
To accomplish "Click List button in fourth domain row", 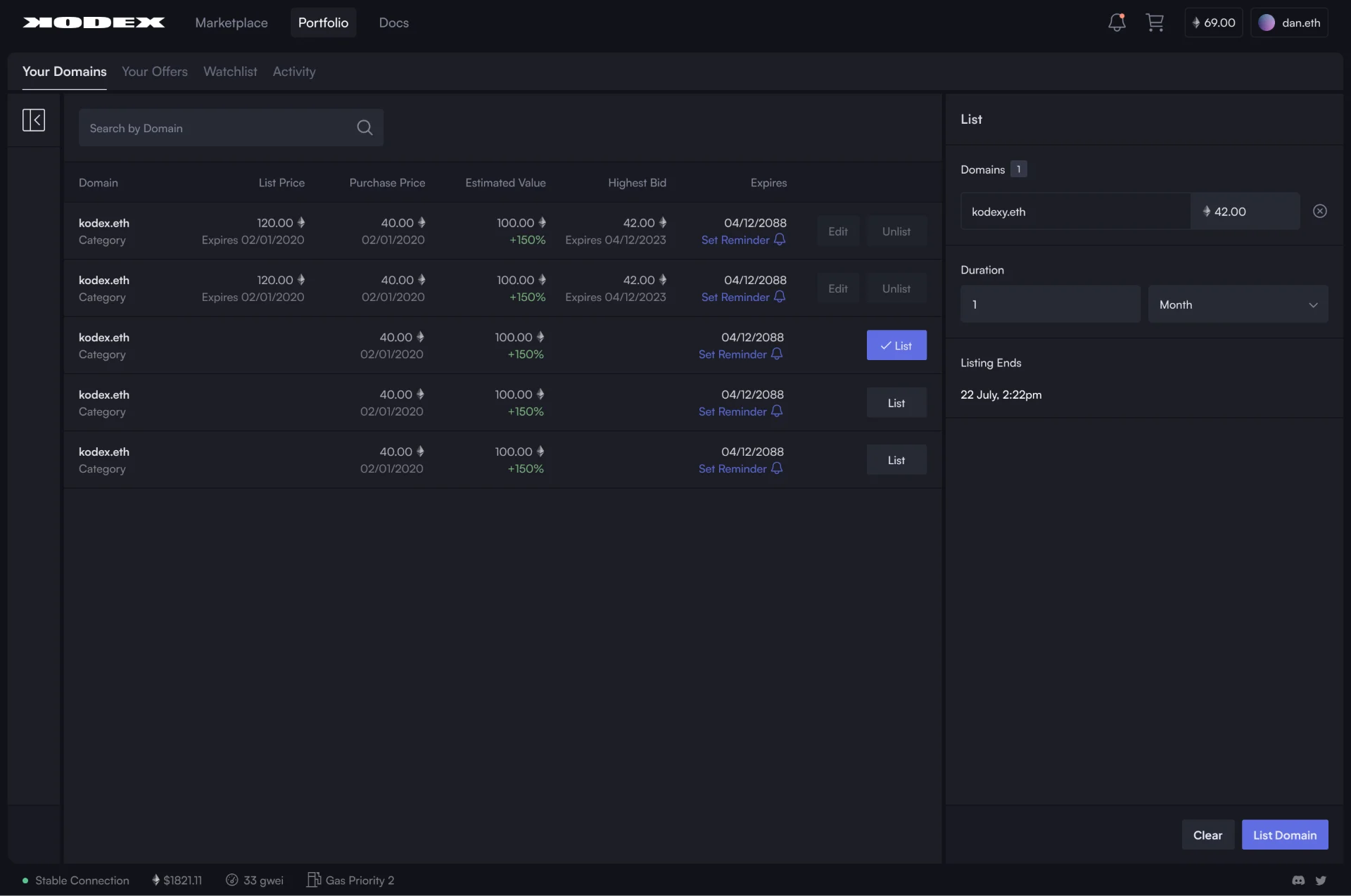I will [x=896, y=403].
